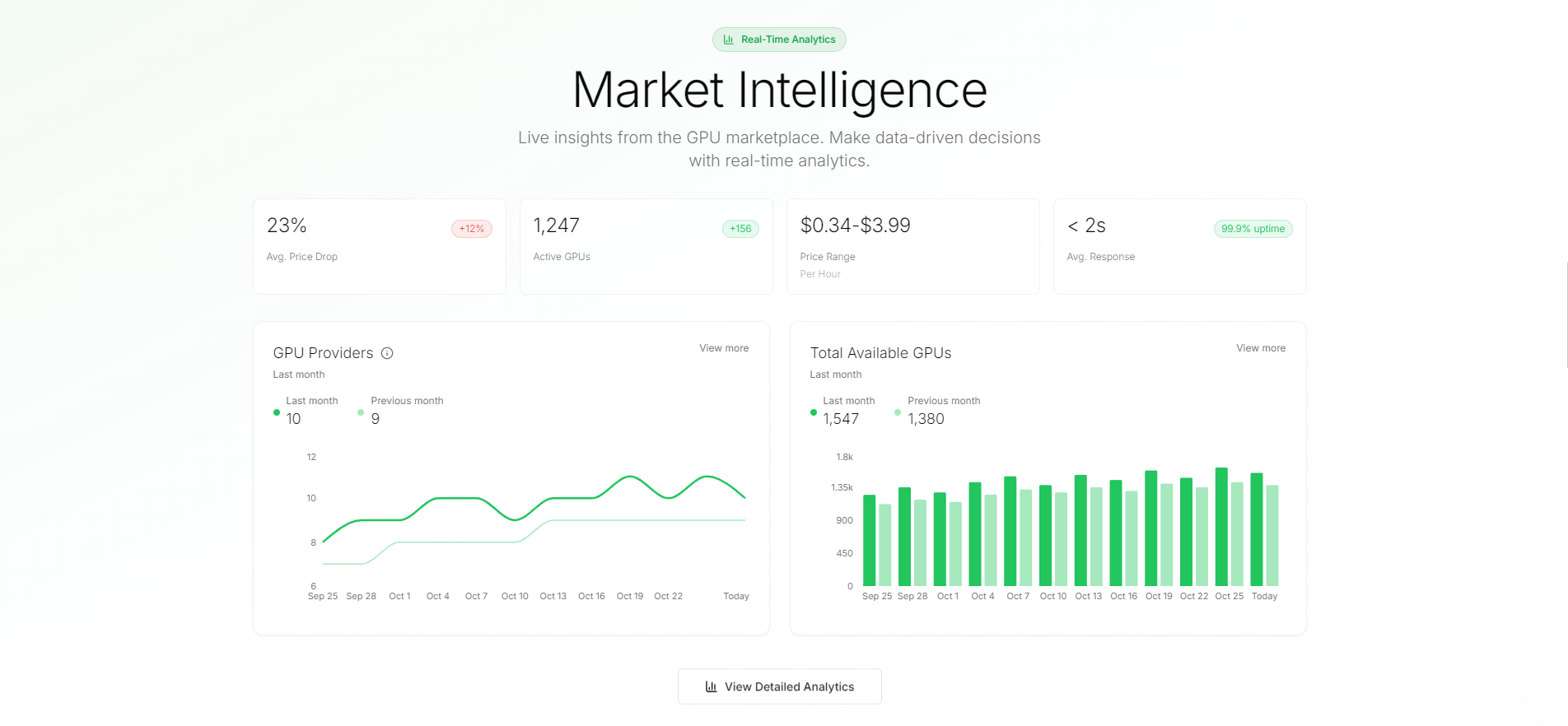Open the info tooltip next to GPU Providers

tap(386, 353)
